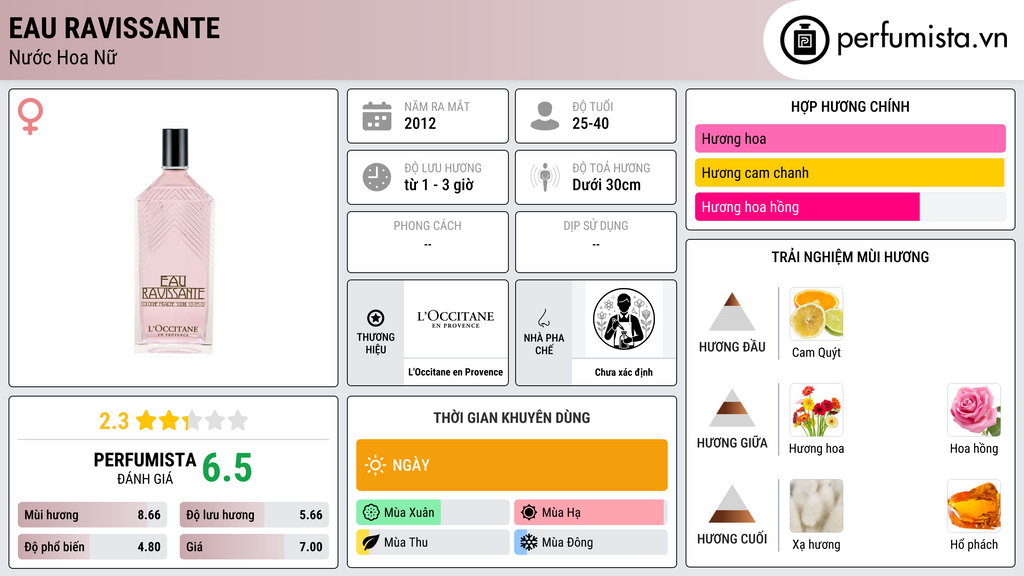
Task: Click the L'Occitane en Provence brand logo
Action: pos(456,319)
